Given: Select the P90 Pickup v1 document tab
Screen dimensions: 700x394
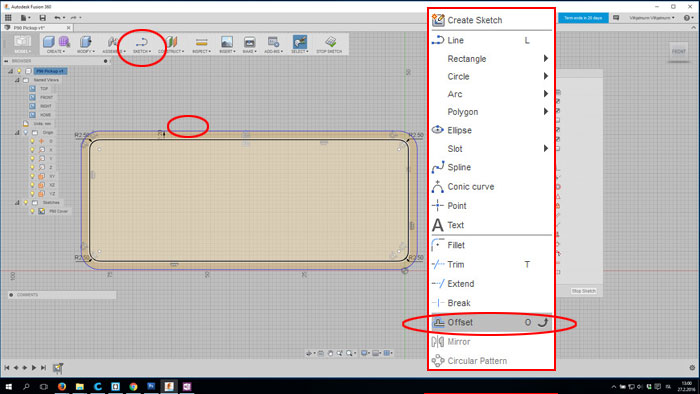Looking at the screenshot, I should 29,28.
